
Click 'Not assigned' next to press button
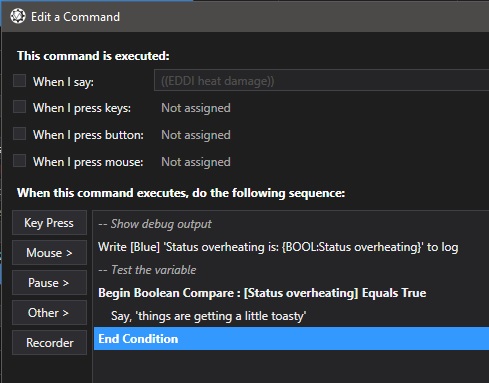(196, 135)
